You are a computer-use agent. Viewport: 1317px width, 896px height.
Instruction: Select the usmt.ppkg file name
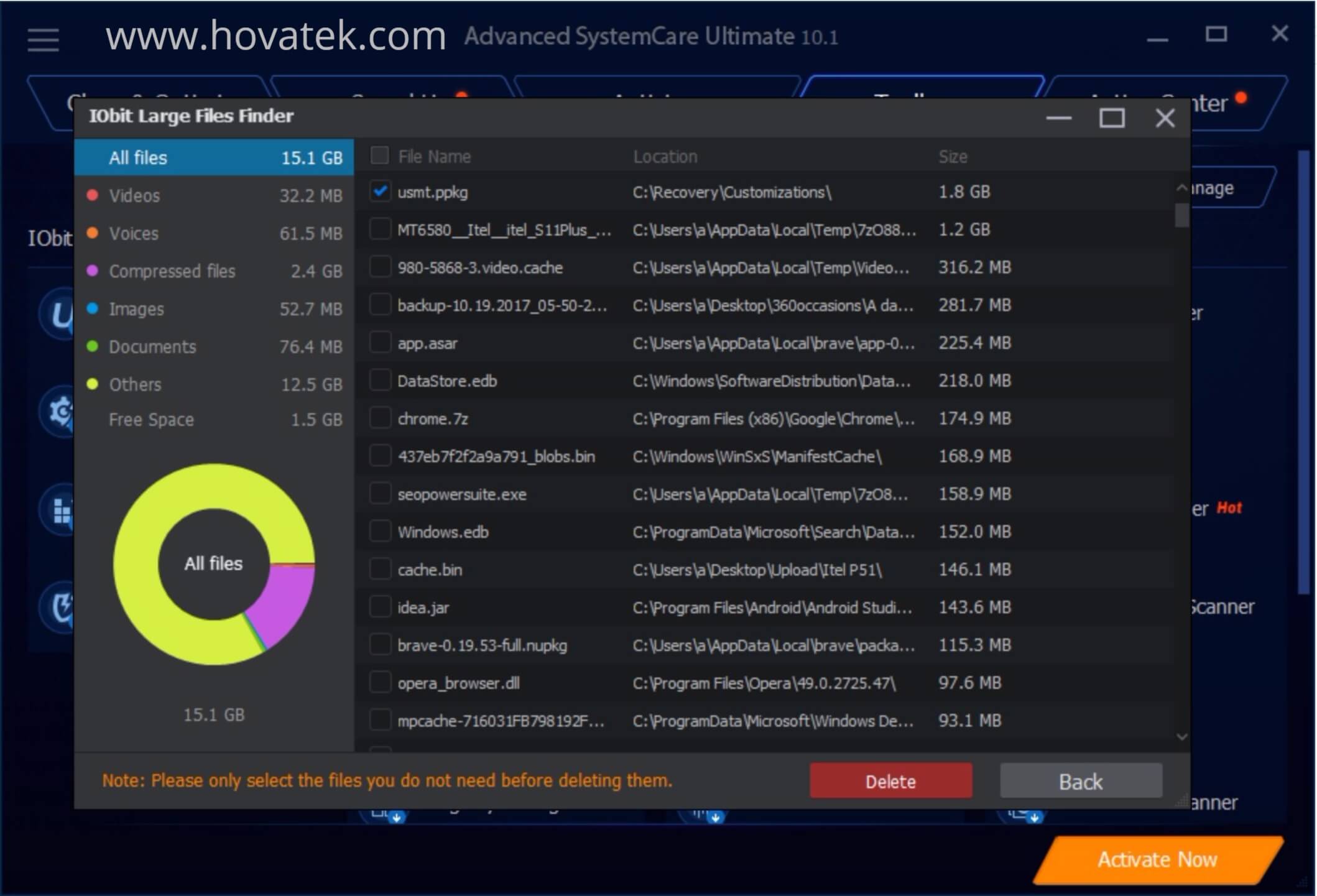pyautogui.click(x=433, y=192)
